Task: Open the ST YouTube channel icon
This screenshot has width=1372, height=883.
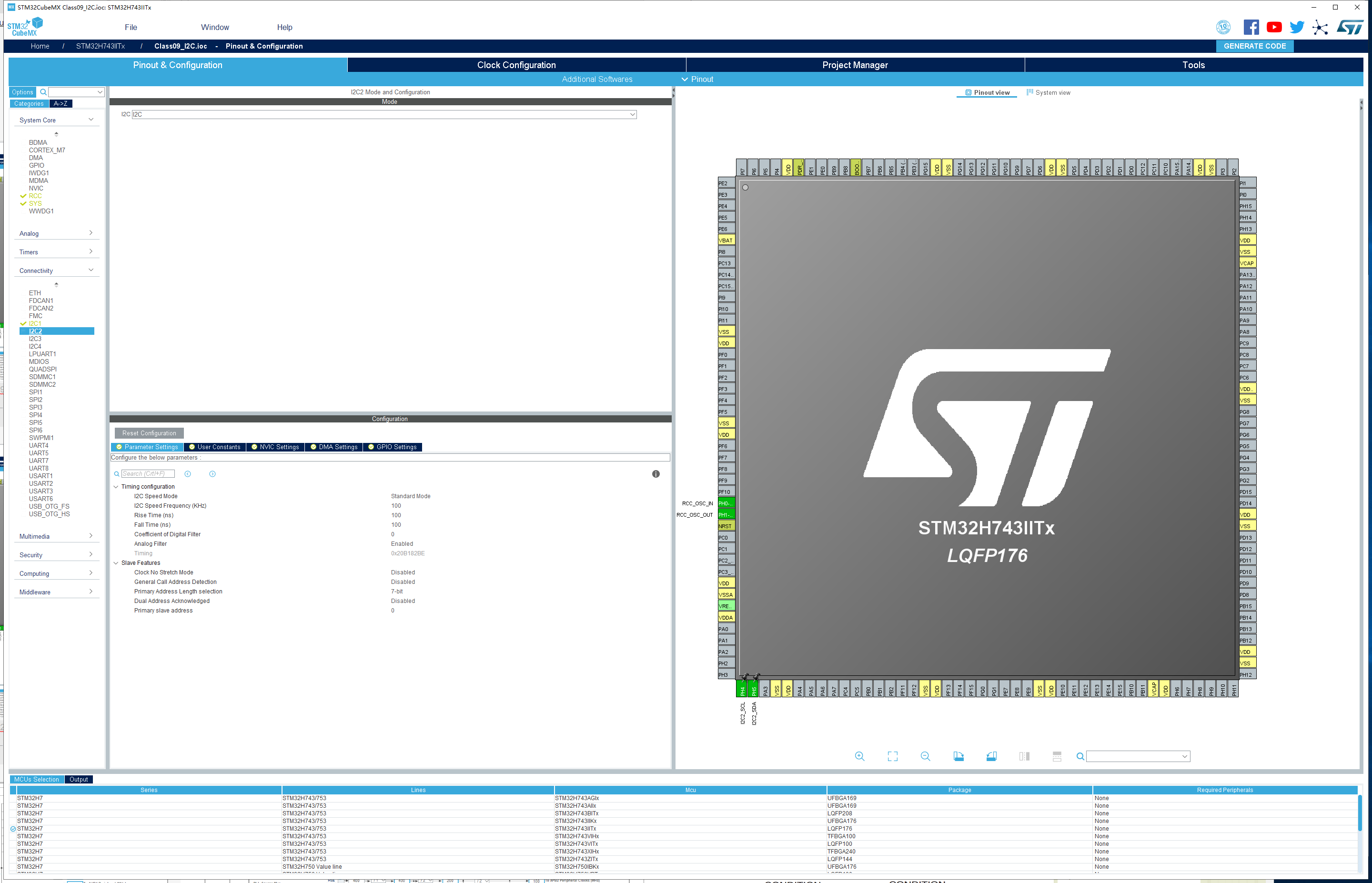Action: pyautogui.click(x=1274, y=26)
